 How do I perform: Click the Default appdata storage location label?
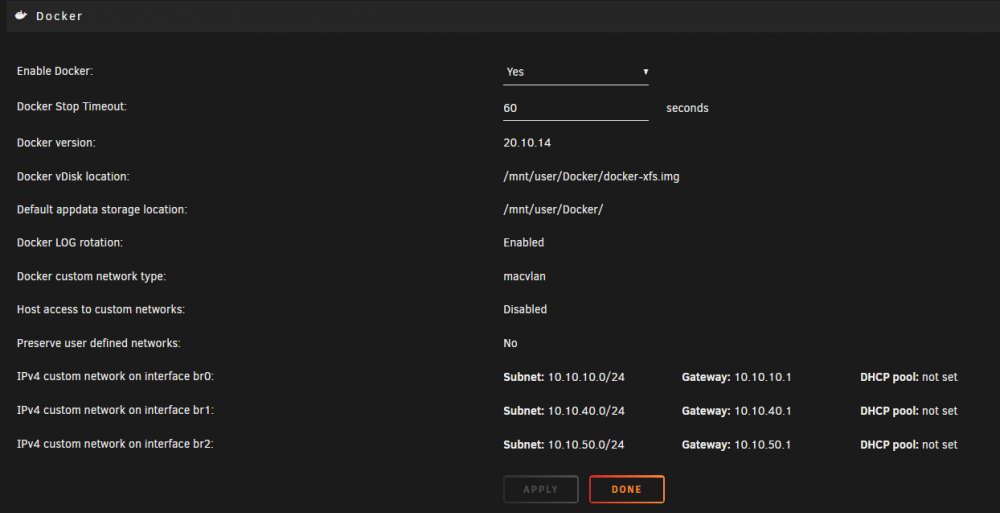coord(102,210)
